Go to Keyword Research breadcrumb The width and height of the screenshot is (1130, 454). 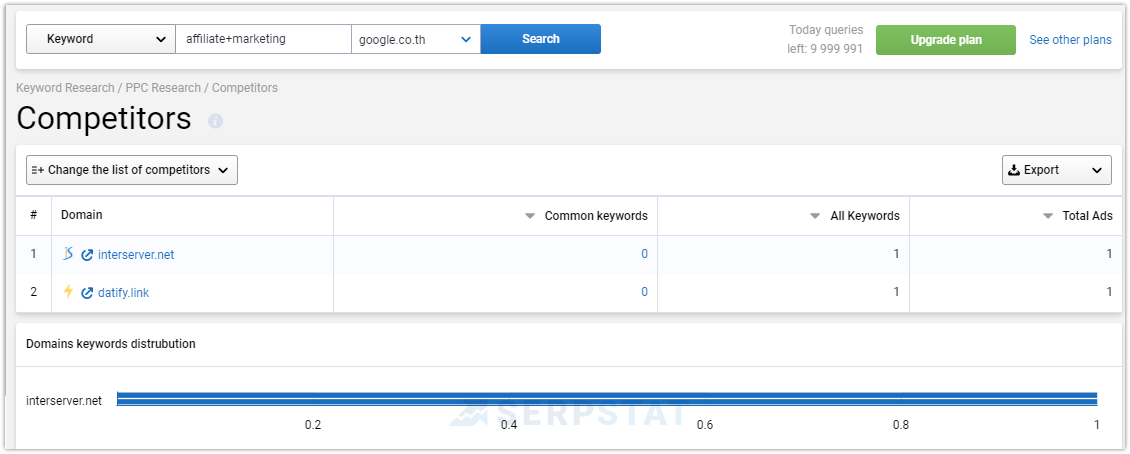[66, 88]
